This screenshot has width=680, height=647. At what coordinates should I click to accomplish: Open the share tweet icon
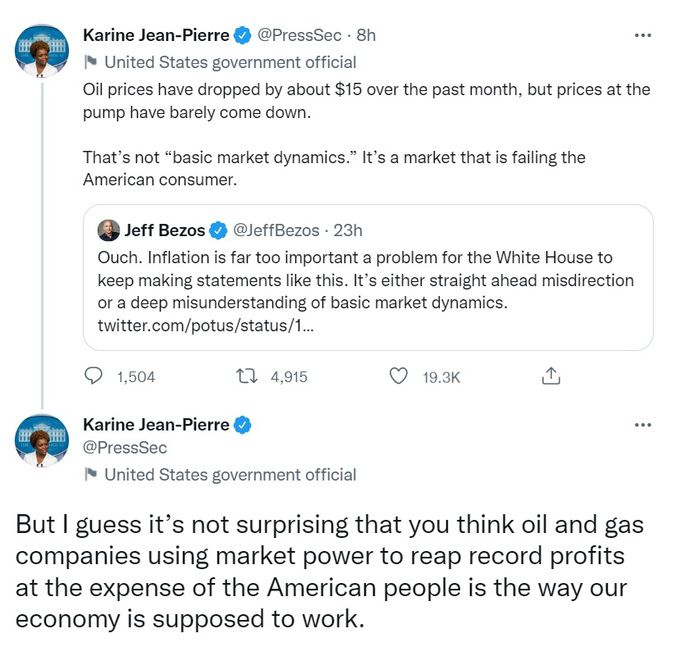550,376
